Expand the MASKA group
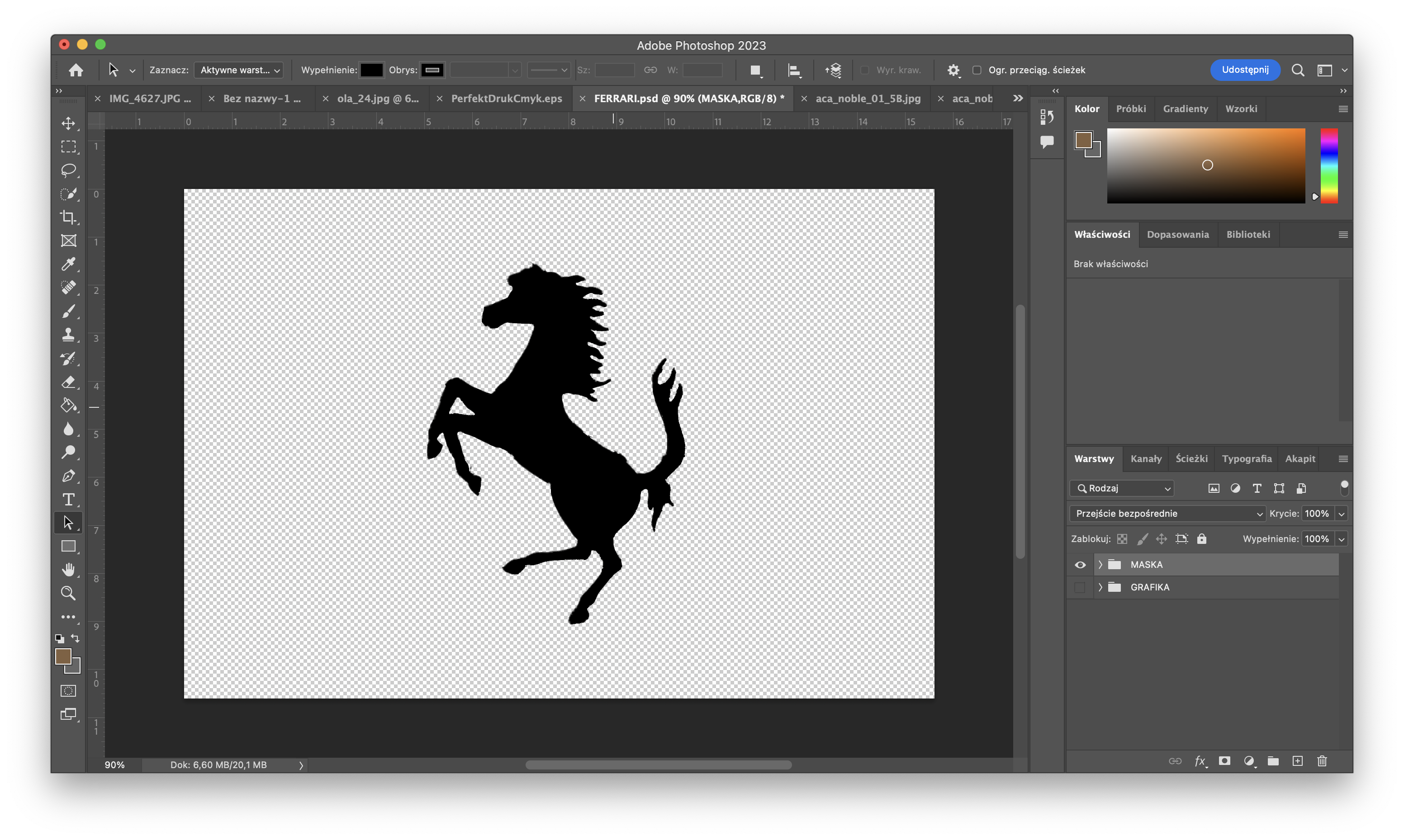 click(x=1100, y=565)
